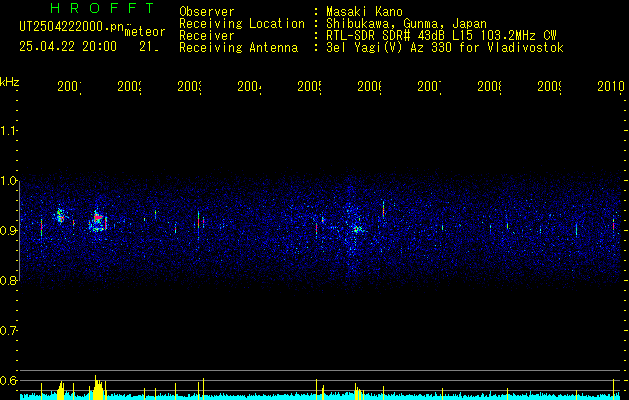Click the 2001 time axis label

pyautogui.click(x=69, y=86)
